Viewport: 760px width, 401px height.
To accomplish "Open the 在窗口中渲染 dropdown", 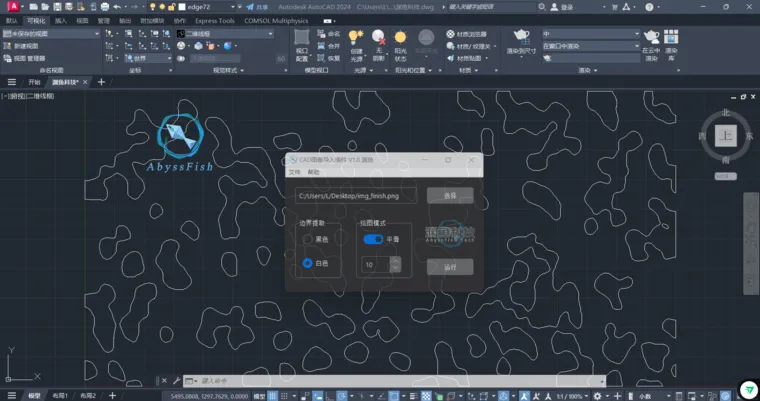I will click(x=591, y=46).
